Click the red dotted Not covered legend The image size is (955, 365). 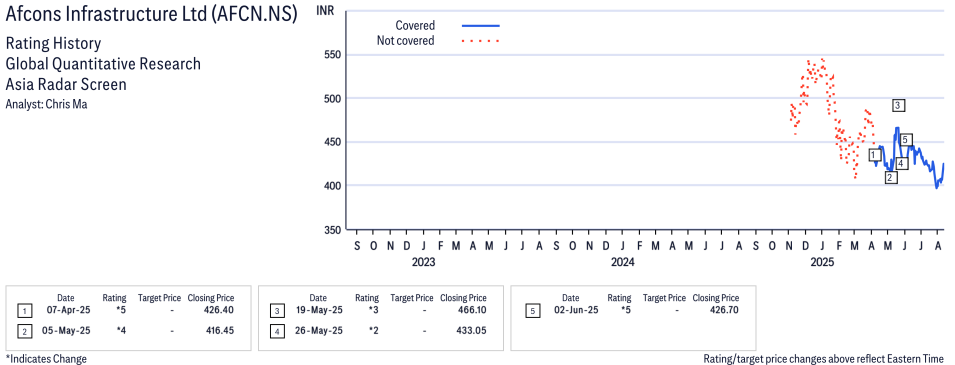[481, 41]
